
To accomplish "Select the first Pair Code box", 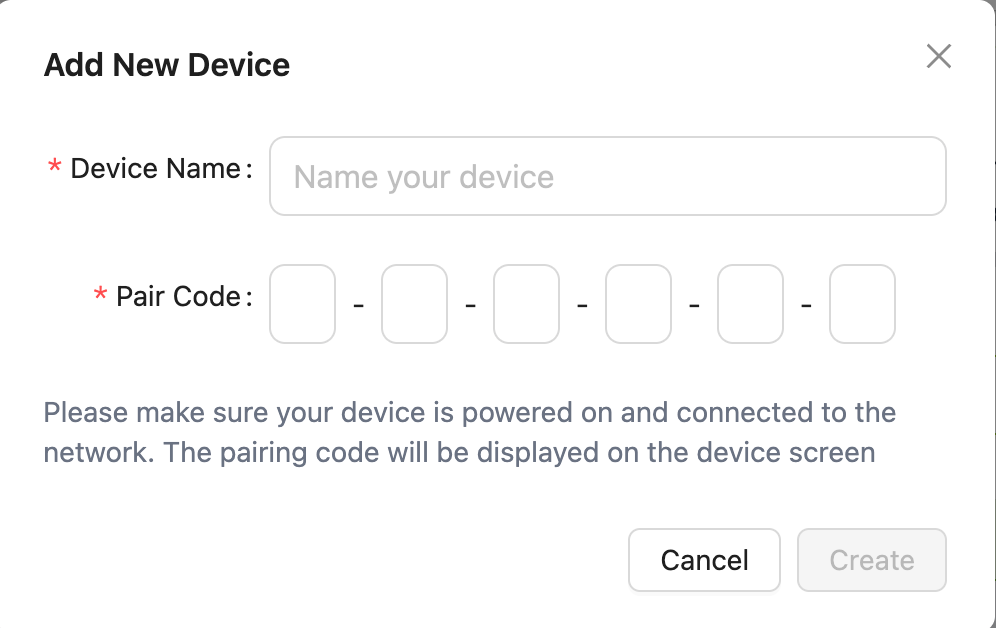I will pyautogui.click(x=303, y=304).
